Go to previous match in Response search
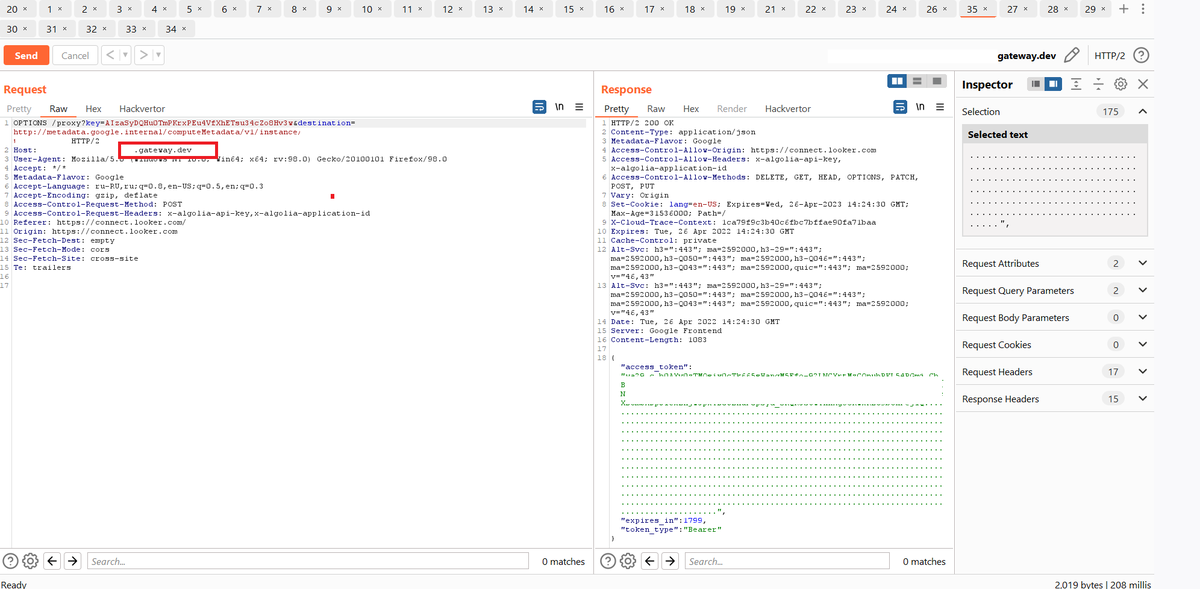This screenshot has width=1200, height=589. click(x=651, y=561)
